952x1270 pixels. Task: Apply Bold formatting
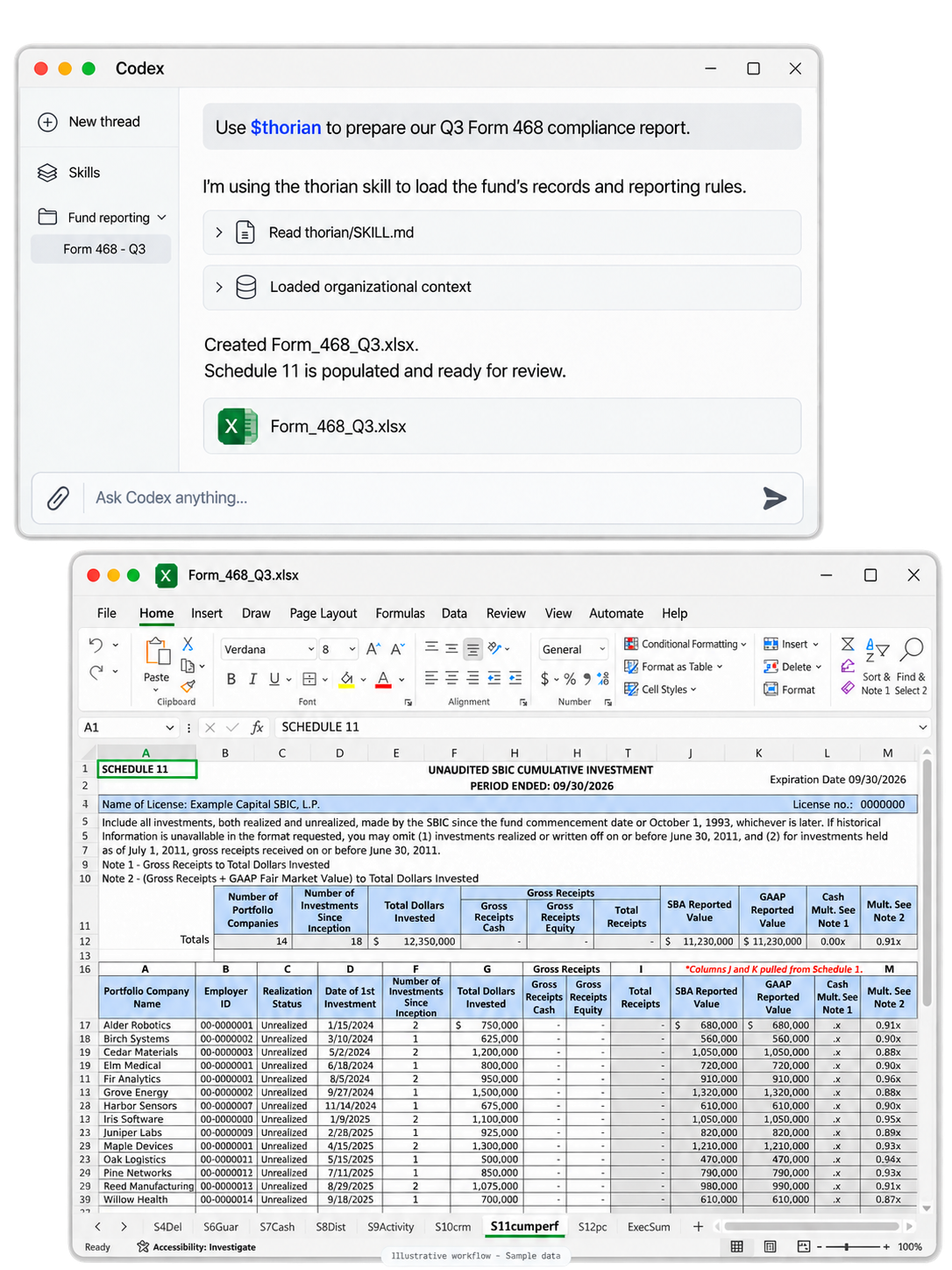(x=231, y=679)
